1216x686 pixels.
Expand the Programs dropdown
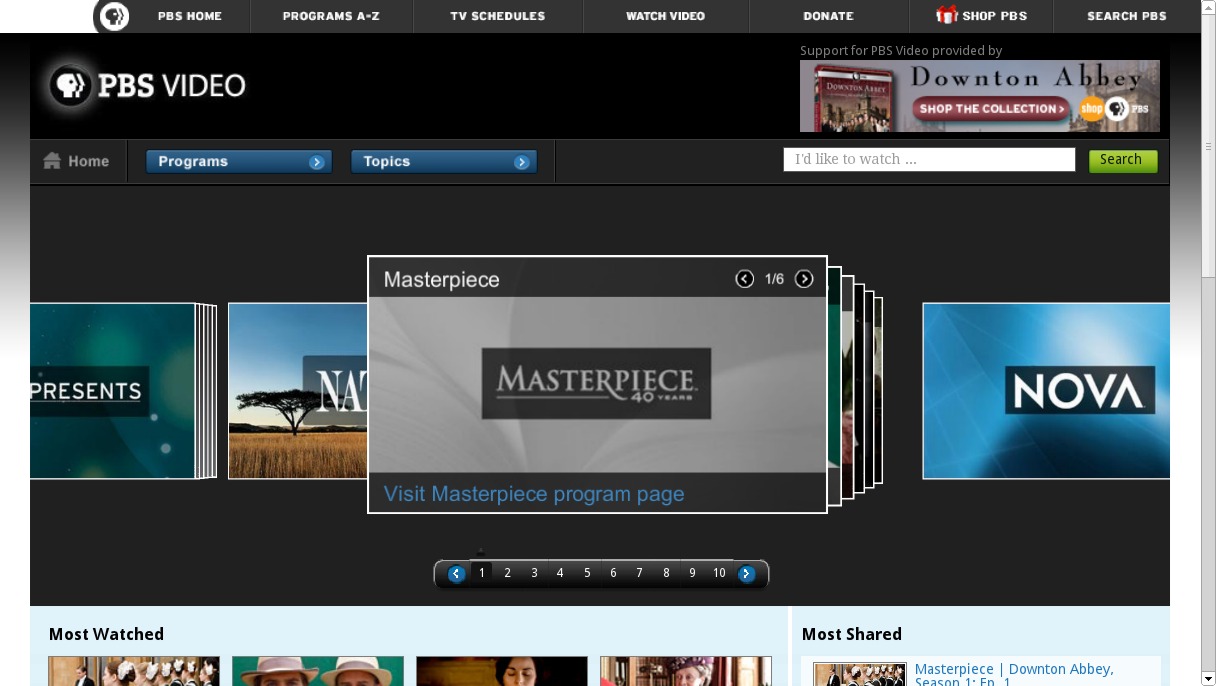pyautogui.click(x=238, y=162)
